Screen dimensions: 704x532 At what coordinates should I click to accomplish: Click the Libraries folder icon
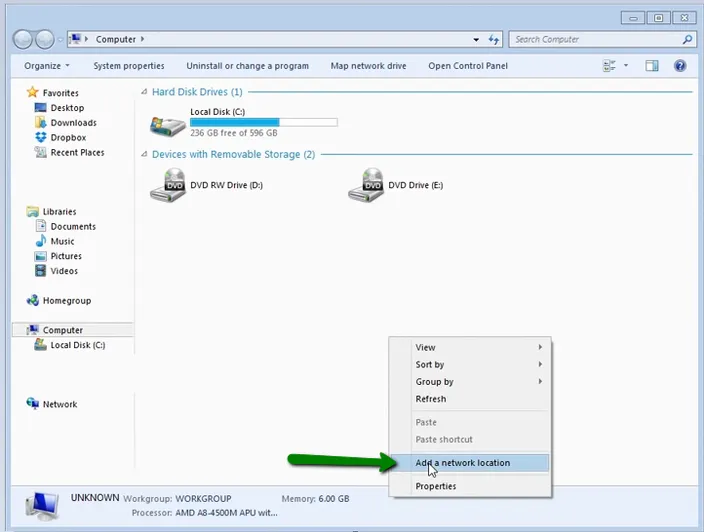tap(32, 211)
